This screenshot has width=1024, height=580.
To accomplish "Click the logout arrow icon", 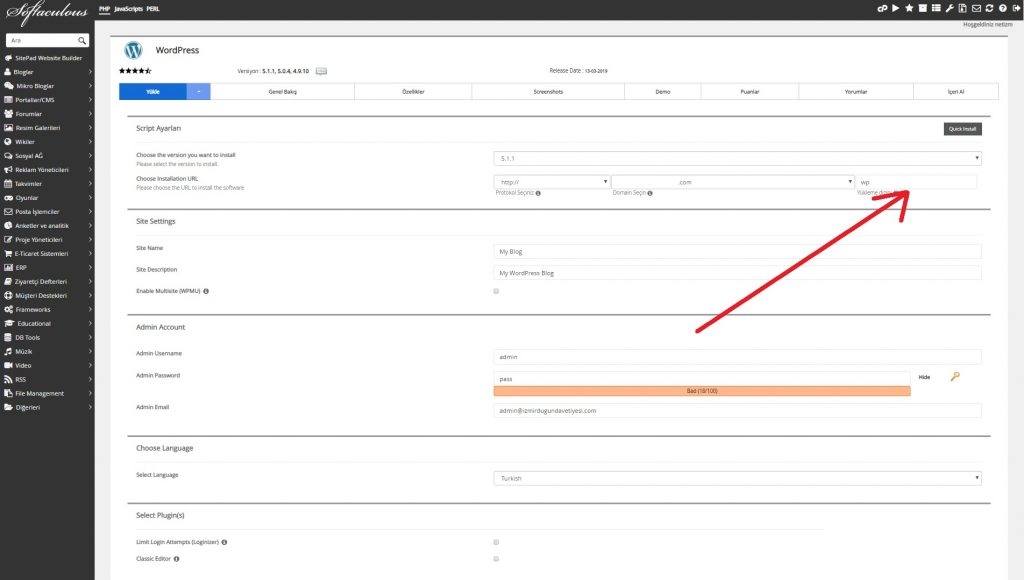I will click(1016, 8).
